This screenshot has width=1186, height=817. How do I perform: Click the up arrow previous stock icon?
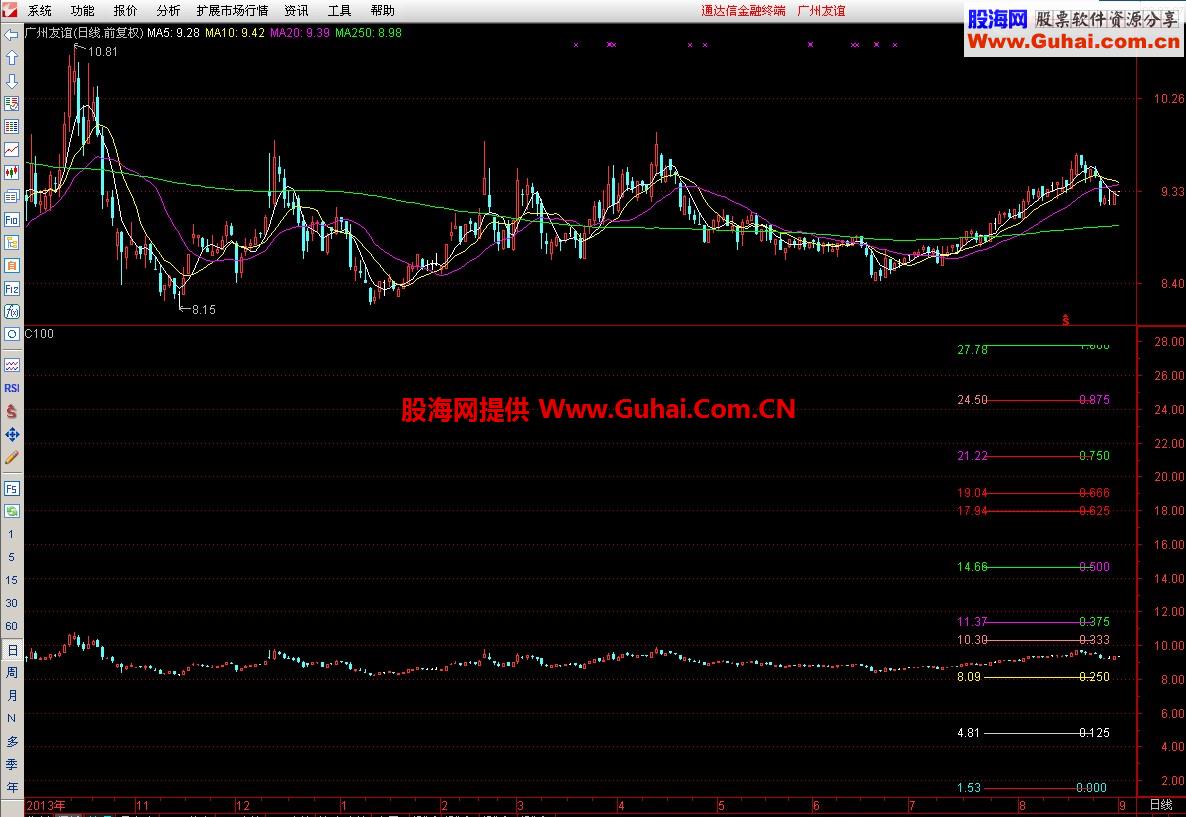(x=11, y=57)
